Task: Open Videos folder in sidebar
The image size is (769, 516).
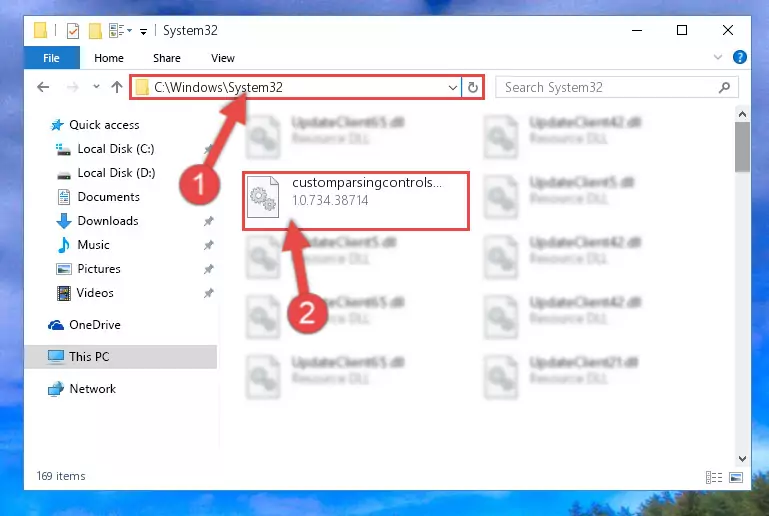Action: coord(95,293)
